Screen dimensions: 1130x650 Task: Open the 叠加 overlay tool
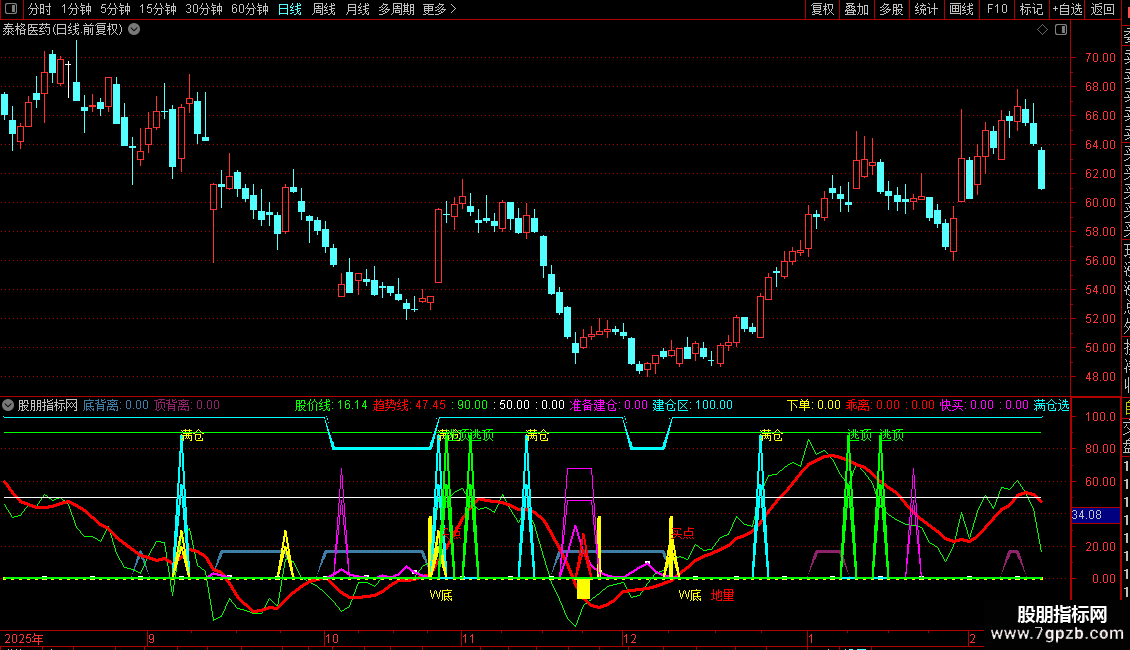click(x=856, y=9)
